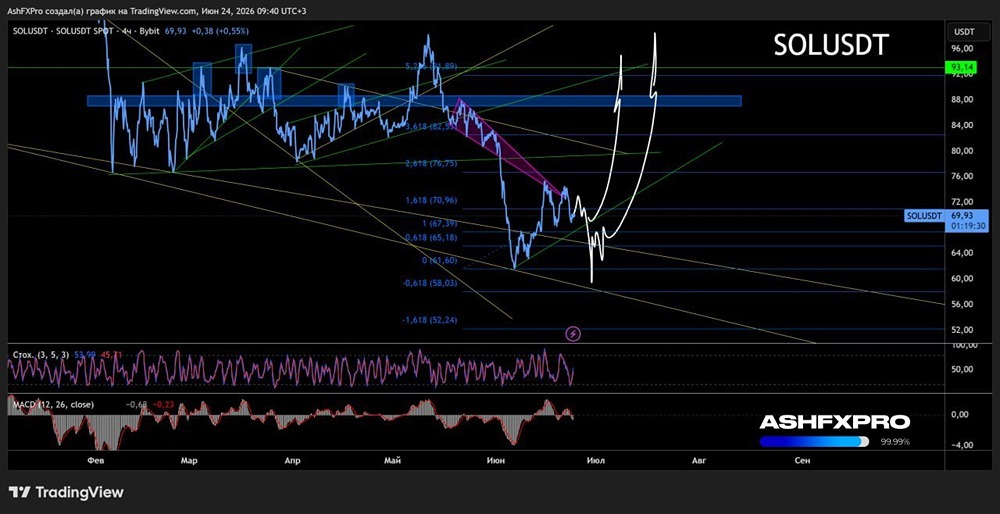Click the blue 99.99% progress bar
1000x514 pixels.
(814, 441)
